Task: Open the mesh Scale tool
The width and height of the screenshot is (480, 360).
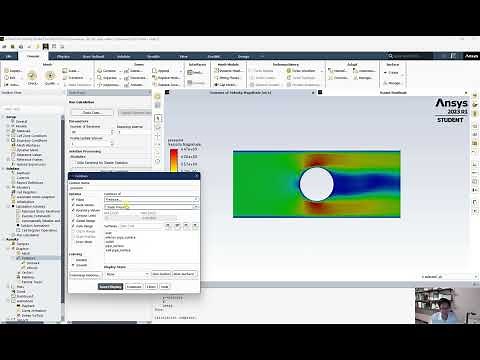Action: (x=71, y=71)
